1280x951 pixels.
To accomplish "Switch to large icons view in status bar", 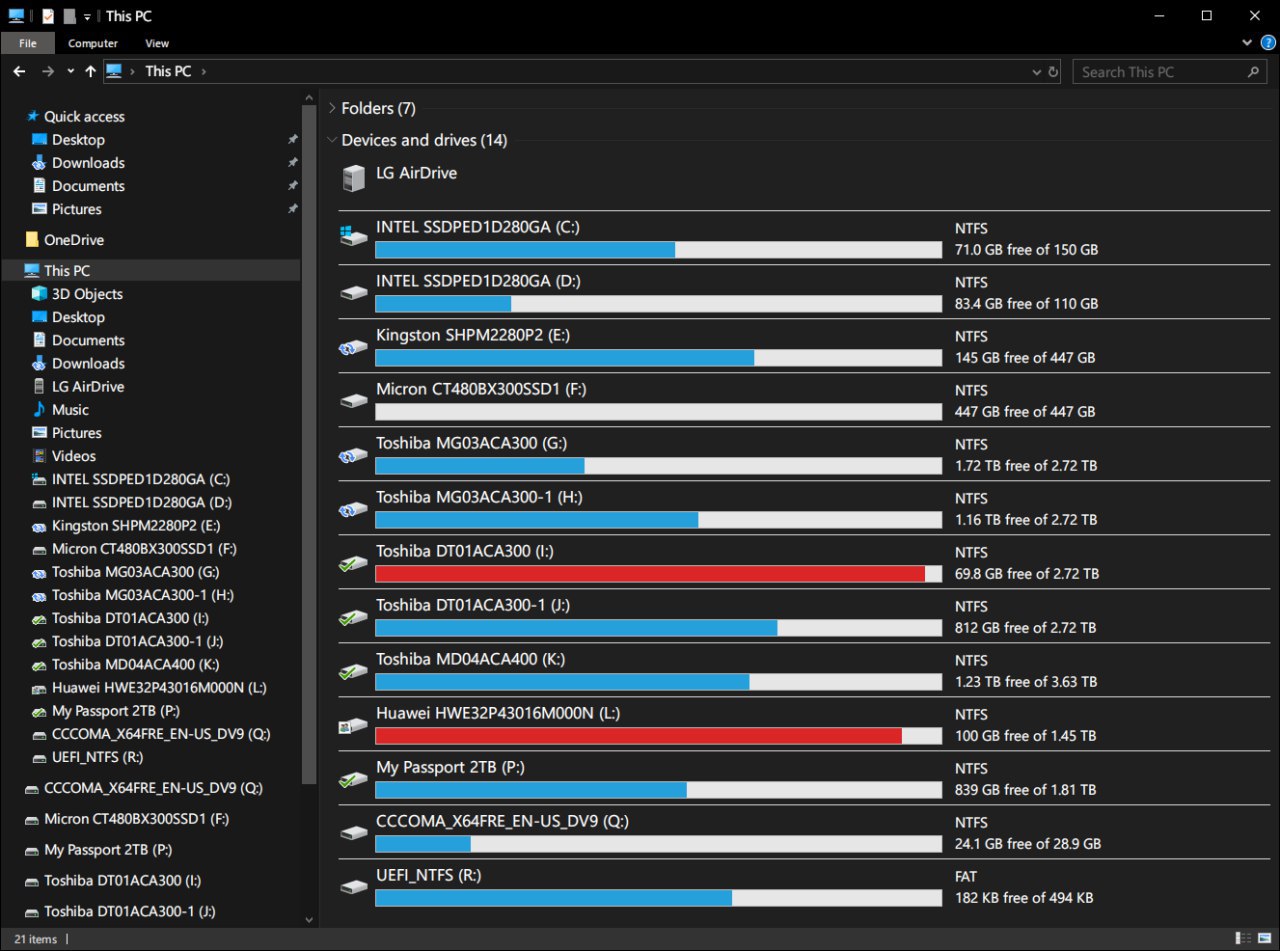I will click(1264, 938).
